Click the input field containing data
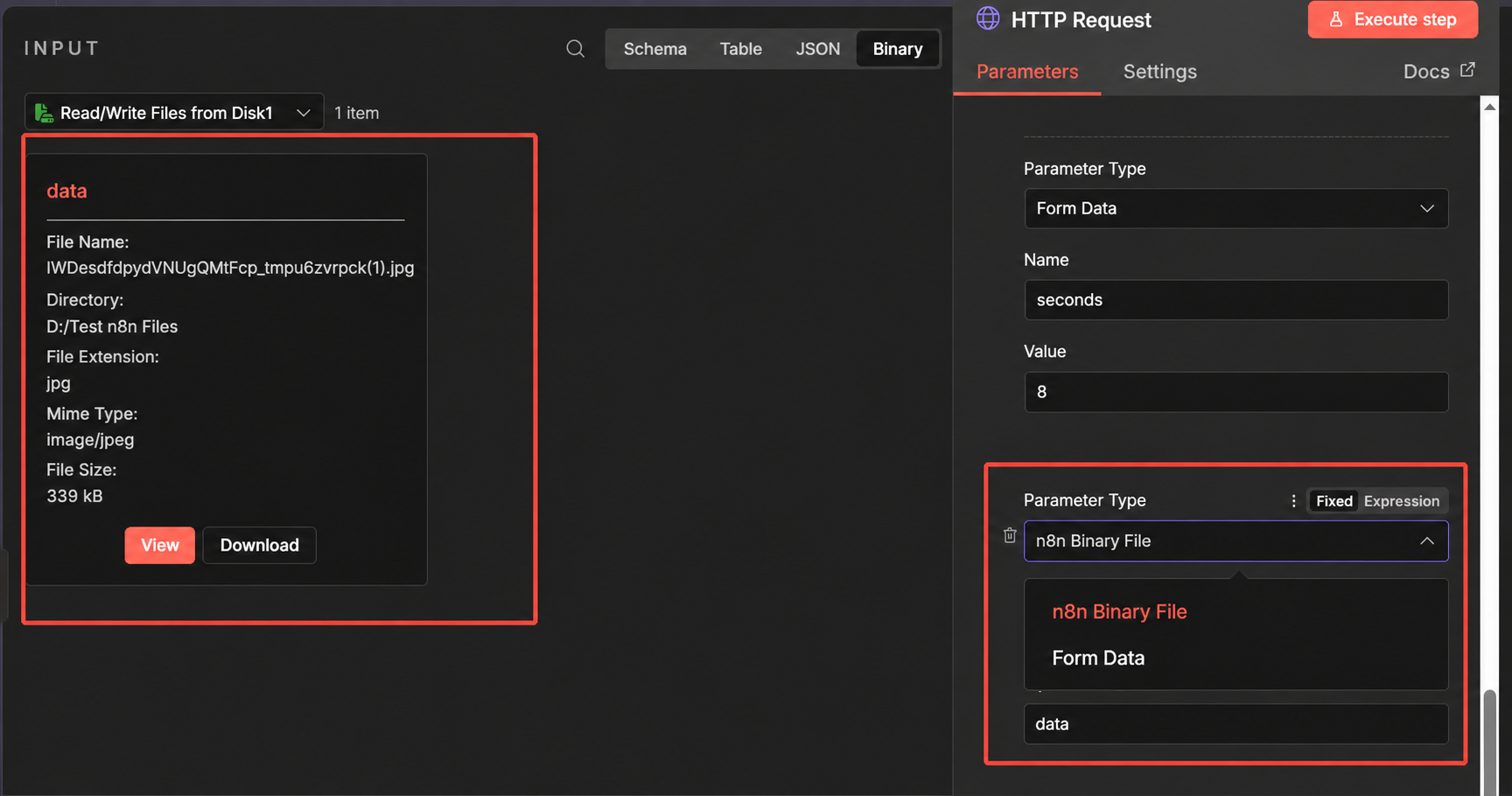1512x796 pixels. pos(1235,724)
